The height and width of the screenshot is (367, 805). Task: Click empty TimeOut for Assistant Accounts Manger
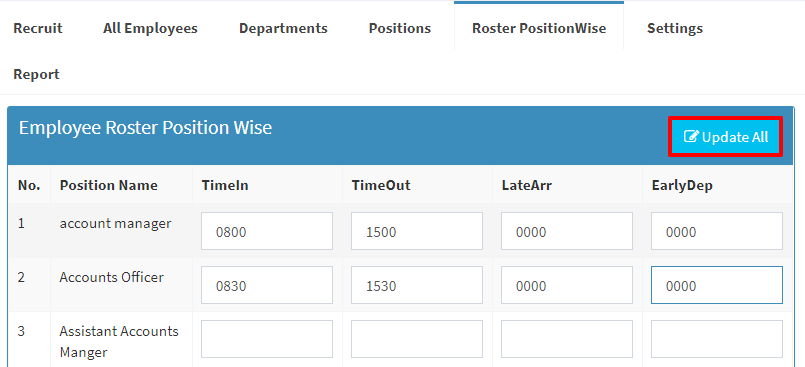pyautogui.click(x=417, y=339)
